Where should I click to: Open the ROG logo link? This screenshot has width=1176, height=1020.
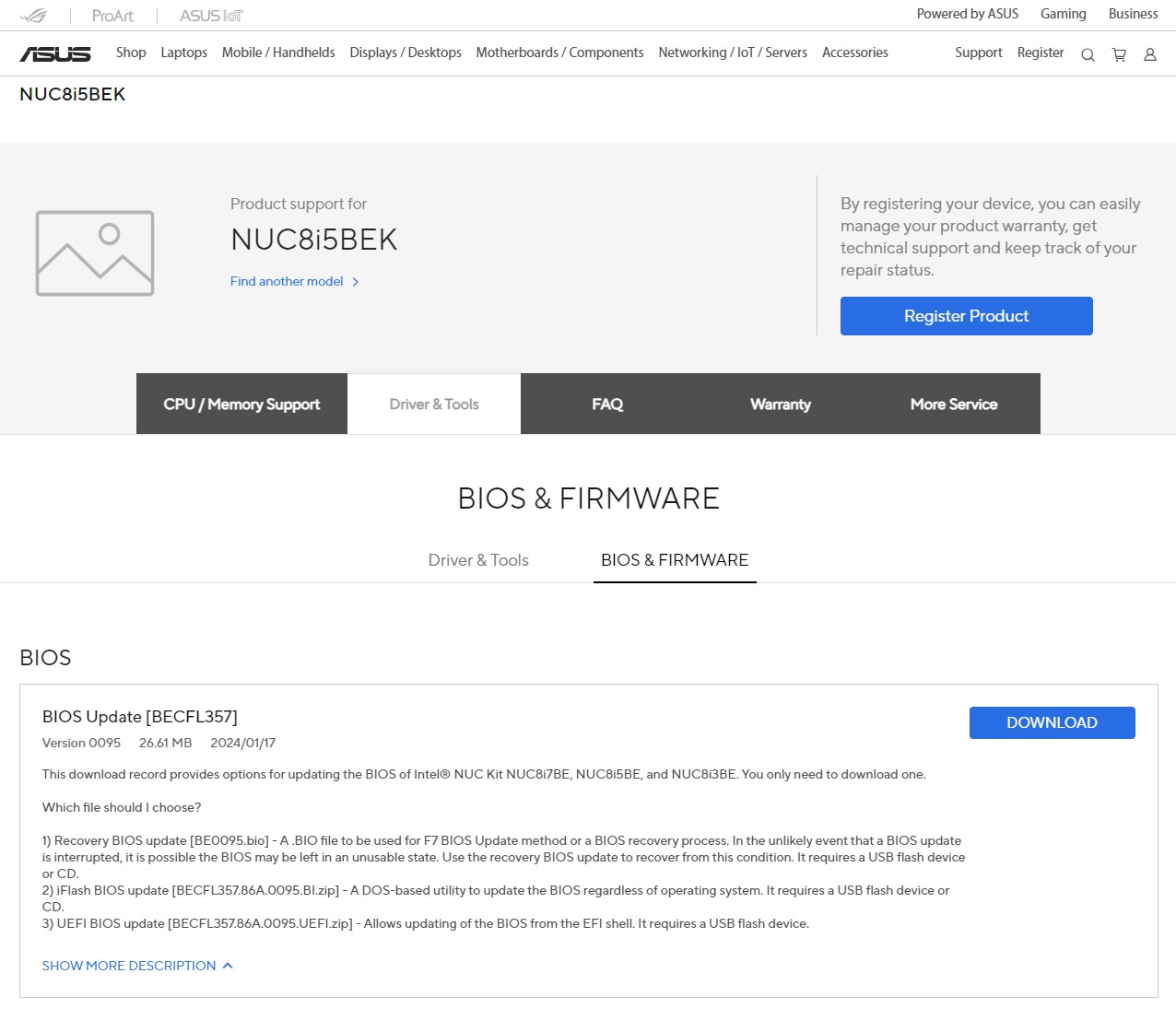tap(33, 16)
